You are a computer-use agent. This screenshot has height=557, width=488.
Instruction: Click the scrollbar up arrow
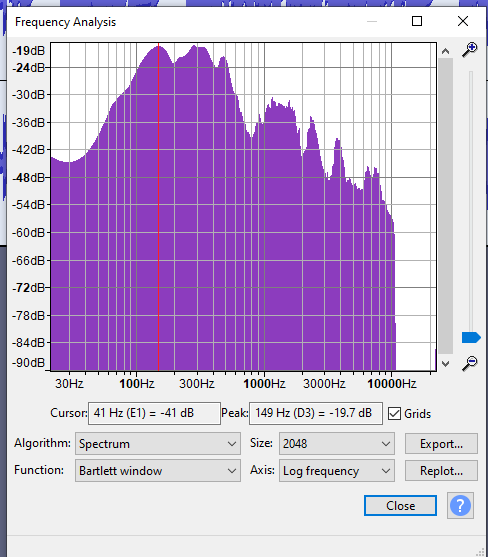tap(445, 51)
